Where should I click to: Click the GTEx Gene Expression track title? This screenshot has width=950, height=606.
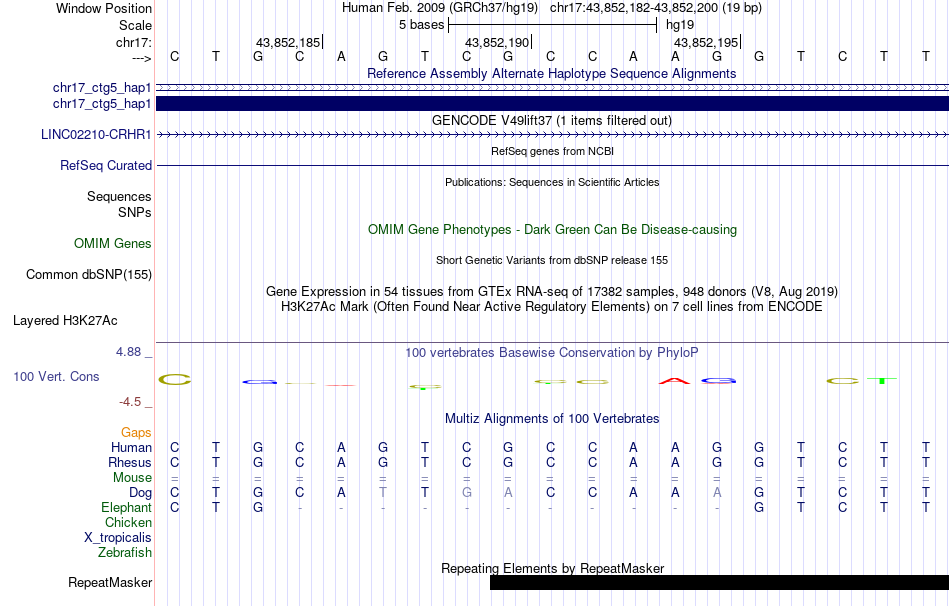click(552, 291)
